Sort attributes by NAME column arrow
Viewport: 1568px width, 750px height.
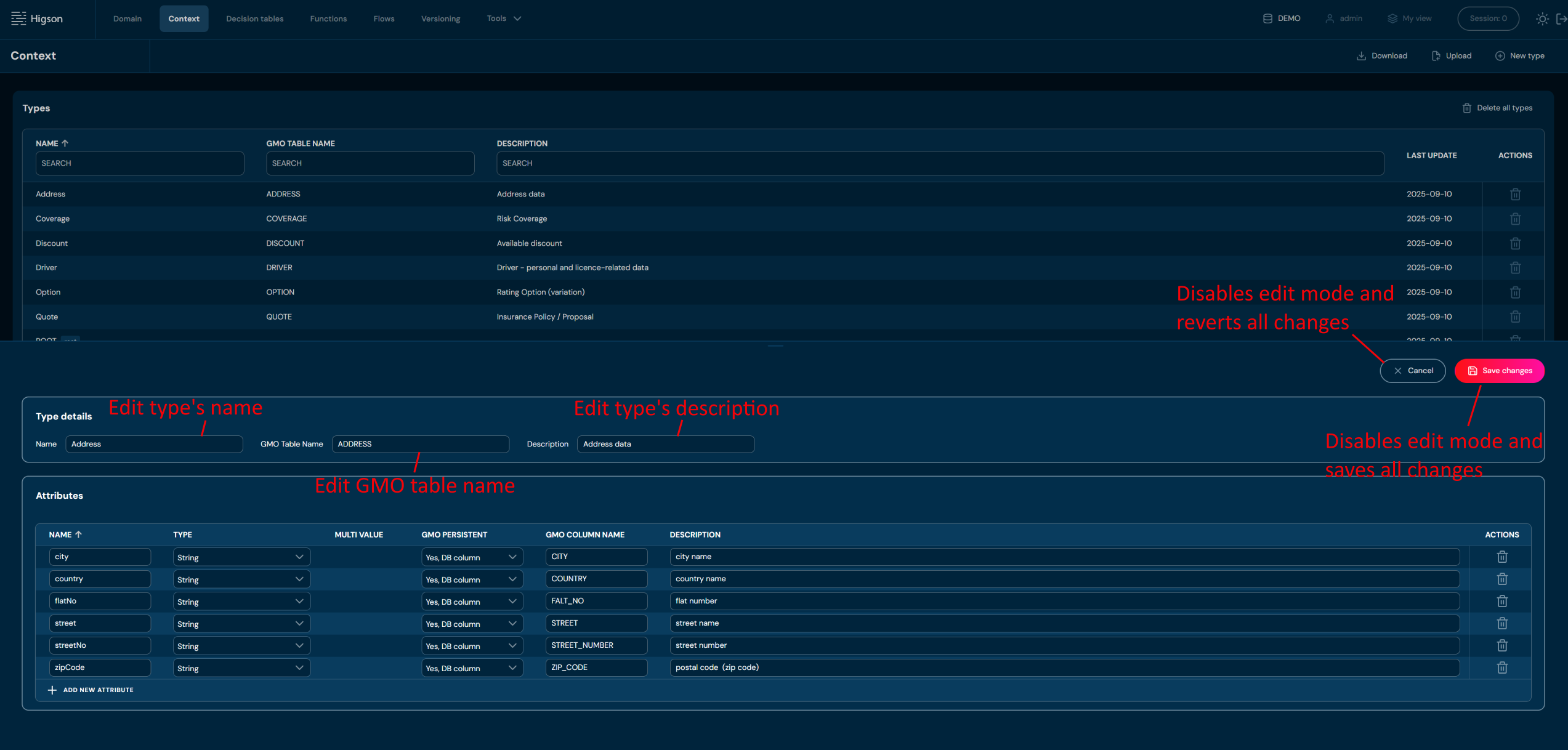(78, 534)
